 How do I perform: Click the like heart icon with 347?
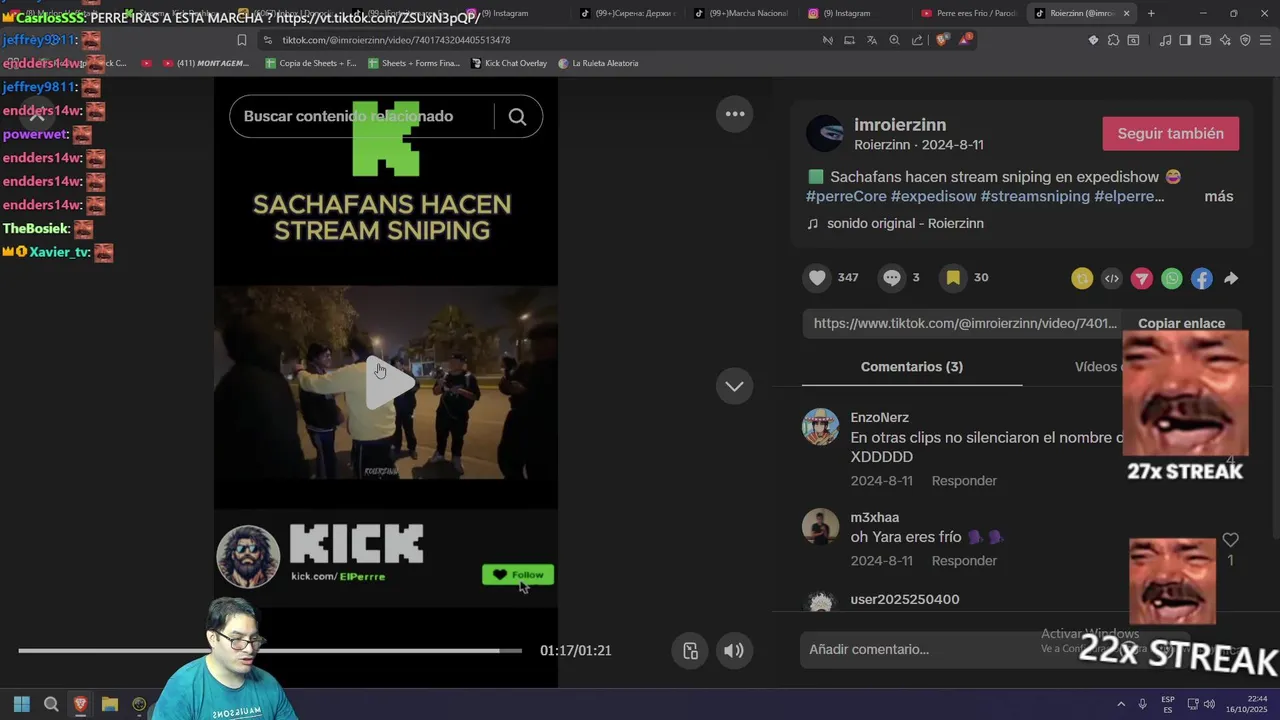(x=817, y=278)
